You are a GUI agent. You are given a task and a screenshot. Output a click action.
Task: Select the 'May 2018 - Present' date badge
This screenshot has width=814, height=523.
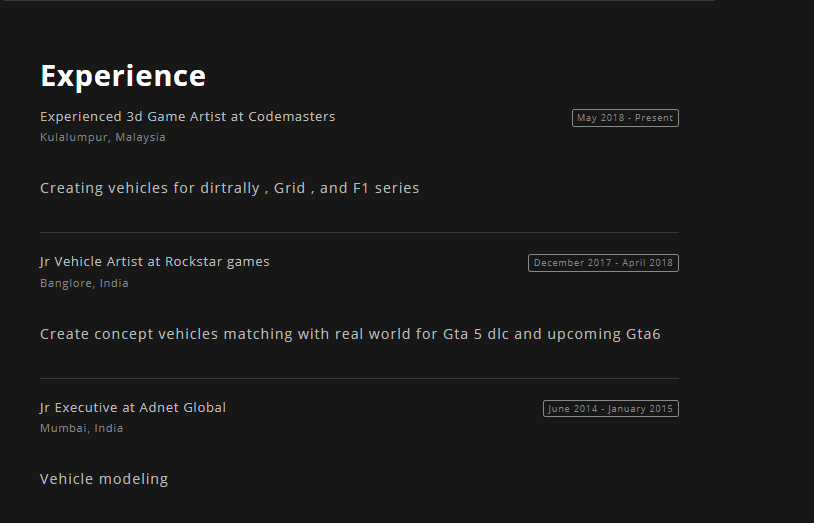click(625, 118)
